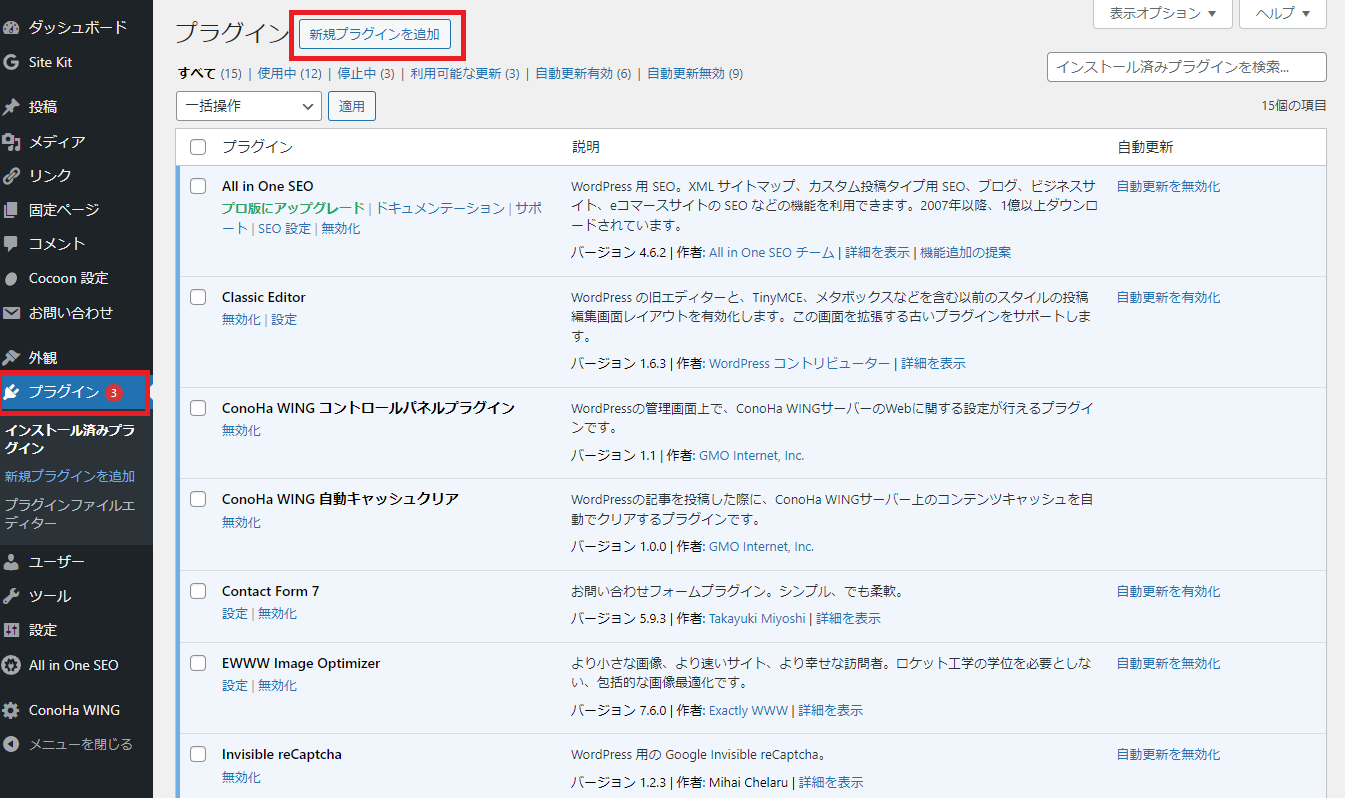Open 機能追加の提案 link for All in One SEO
This screenshot has height=798, width=1345.
[965, 253]
